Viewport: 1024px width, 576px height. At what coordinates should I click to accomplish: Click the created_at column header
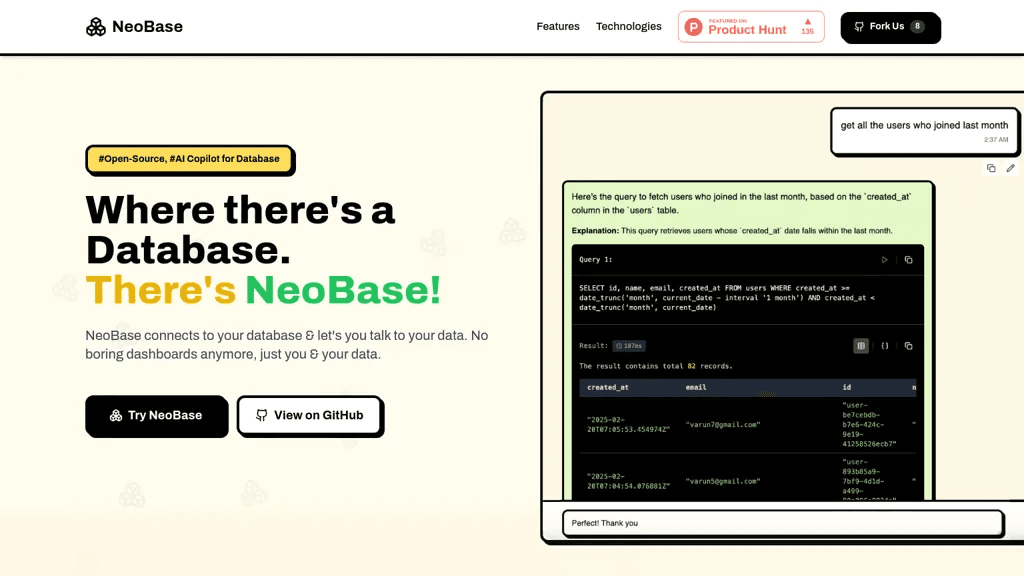[x=607, y=387]
